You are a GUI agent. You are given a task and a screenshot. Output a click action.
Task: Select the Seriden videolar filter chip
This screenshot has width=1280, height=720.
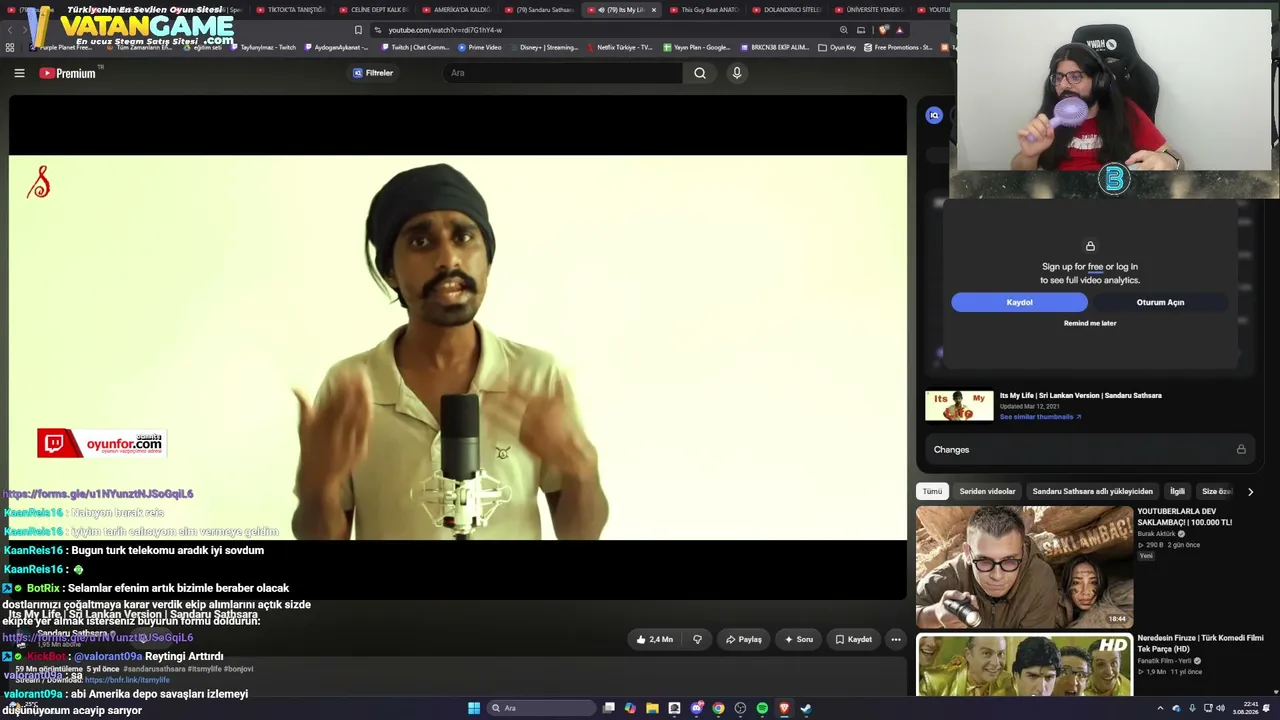pyautogui.click(x=987, y=492)
